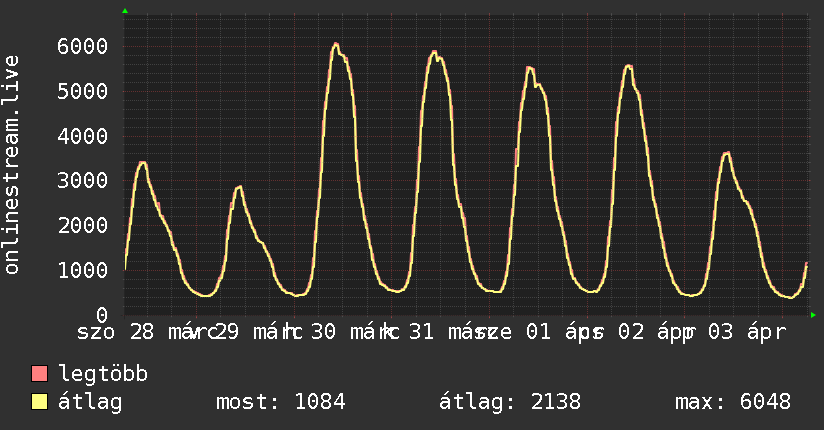The height and width of the screenshot is (430, 824).
Task: Click the 'most: 1084' current value
Action: click(x=281, y=403)
